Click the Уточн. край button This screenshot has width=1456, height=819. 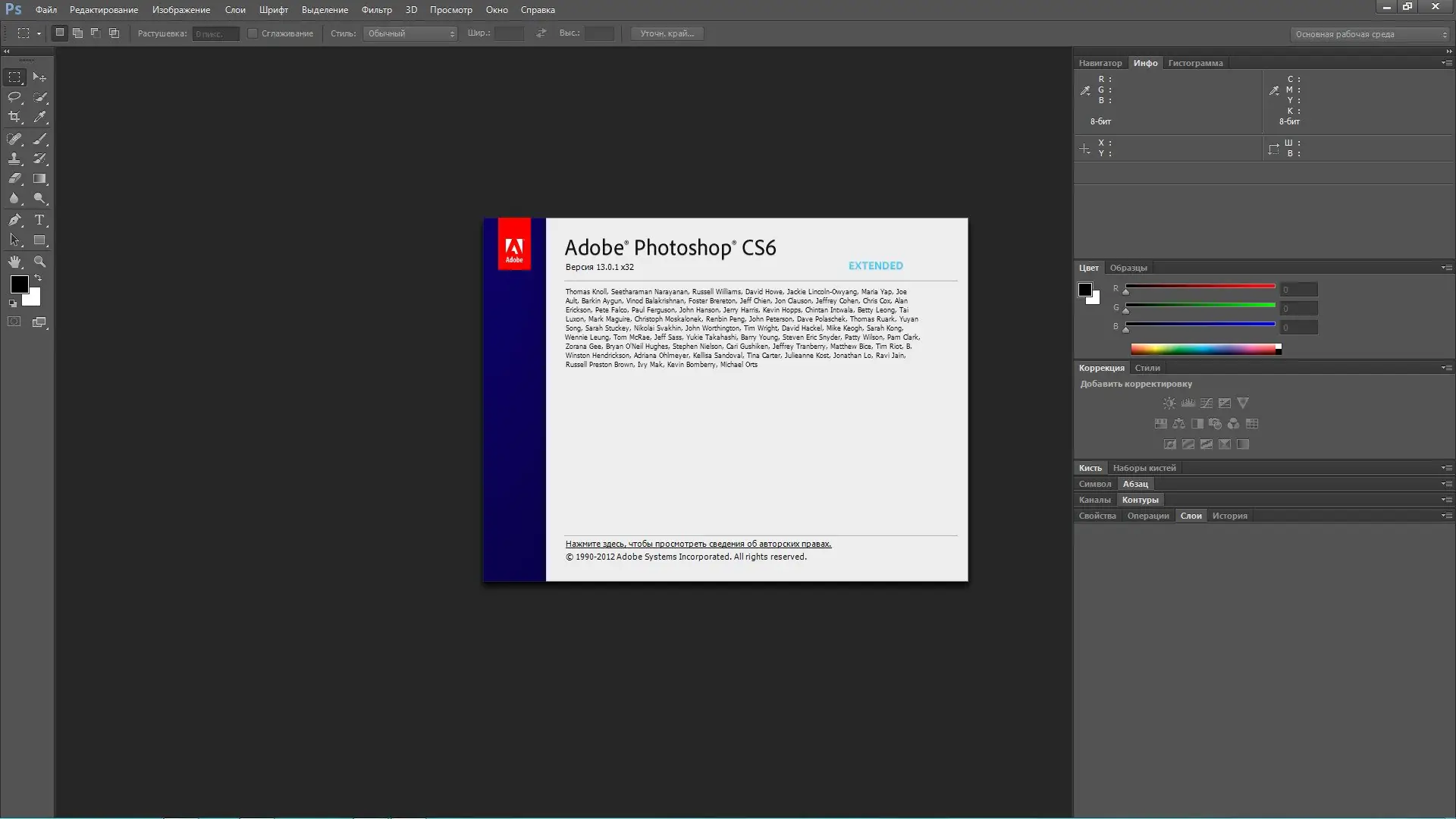[667, 33]
